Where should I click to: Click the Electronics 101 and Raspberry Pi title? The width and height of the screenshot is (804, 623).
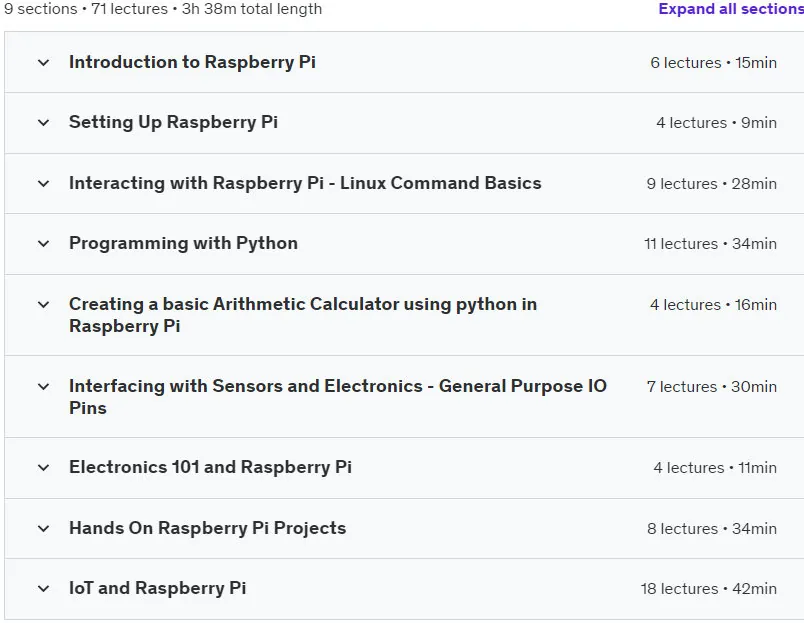coord(210,467)
